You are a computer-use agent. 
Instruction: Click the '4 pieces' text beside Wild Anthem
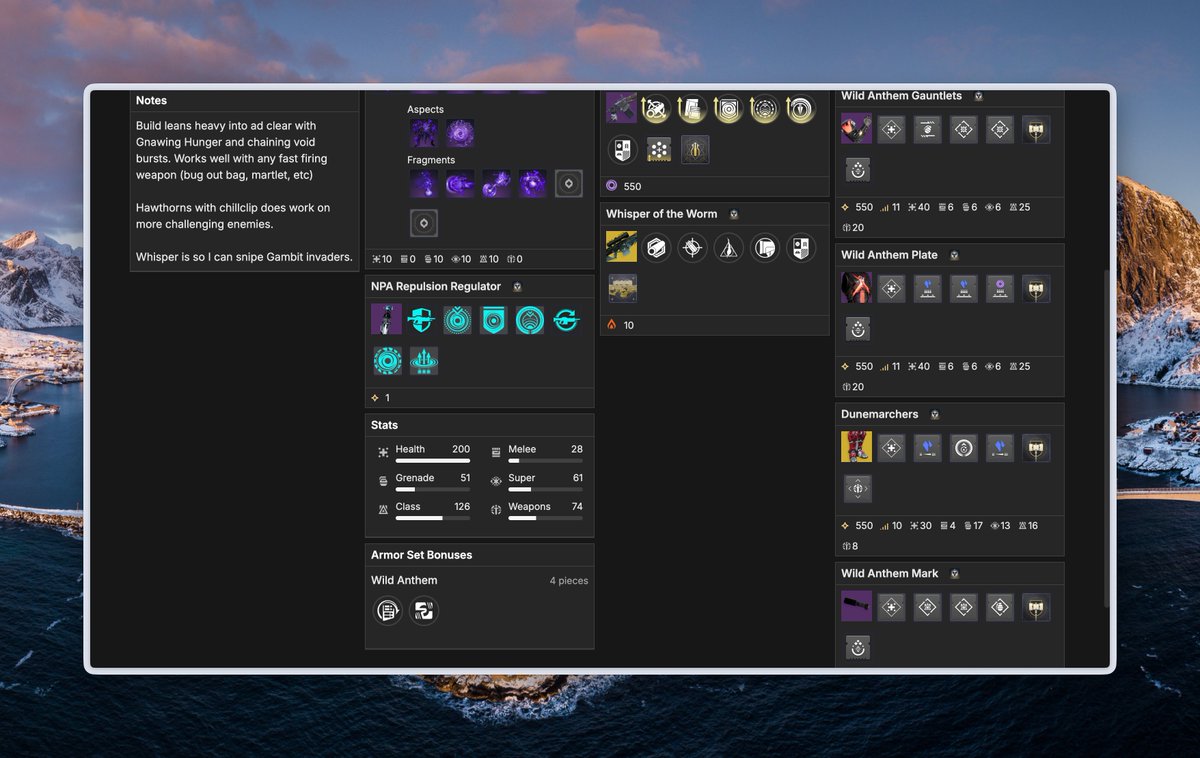pyautogui.click(x=569, y=581)
